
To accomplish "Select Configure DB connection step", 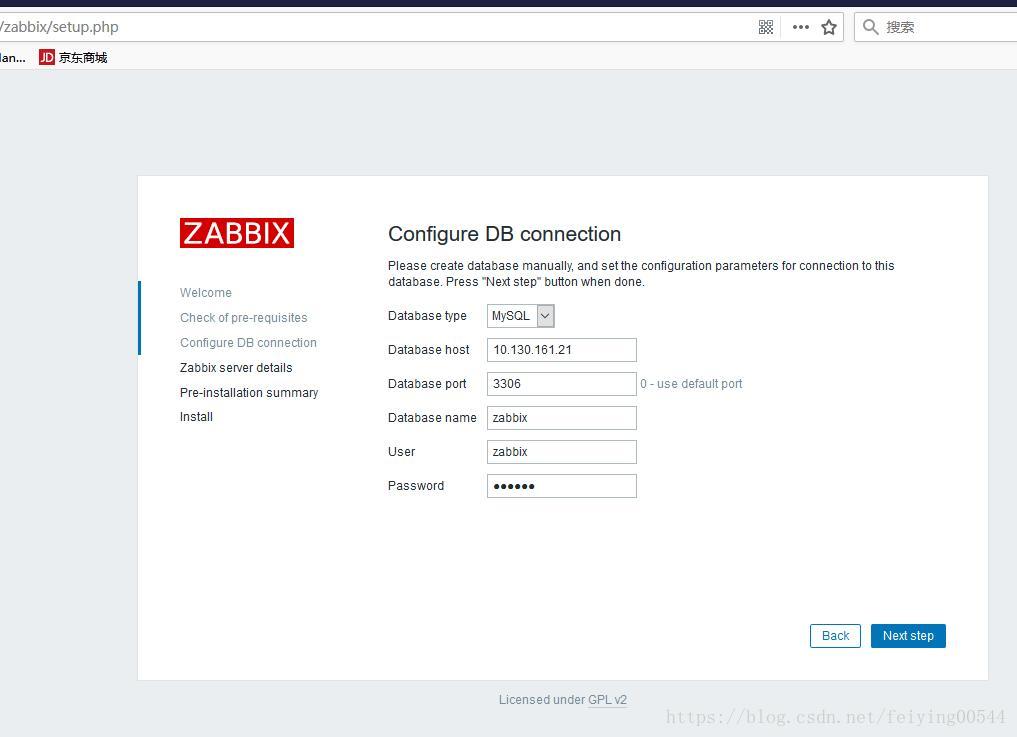I will (248, 343).
